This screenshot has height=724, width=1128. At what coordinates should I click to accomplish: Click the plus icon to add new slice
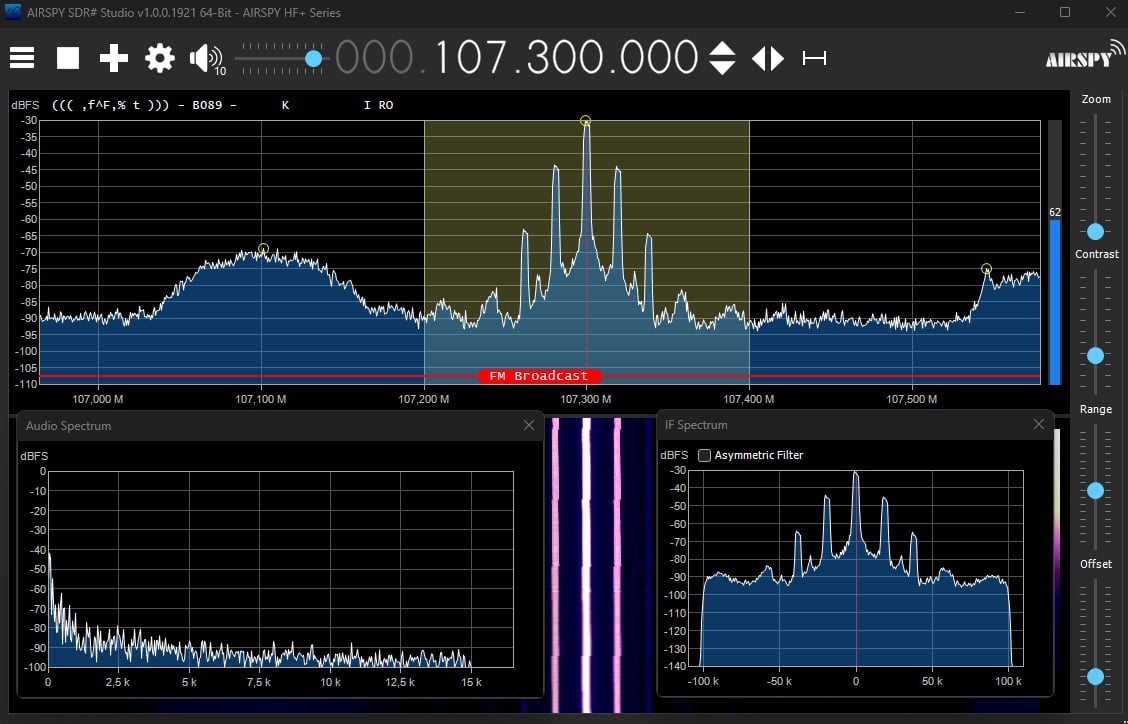114,58
